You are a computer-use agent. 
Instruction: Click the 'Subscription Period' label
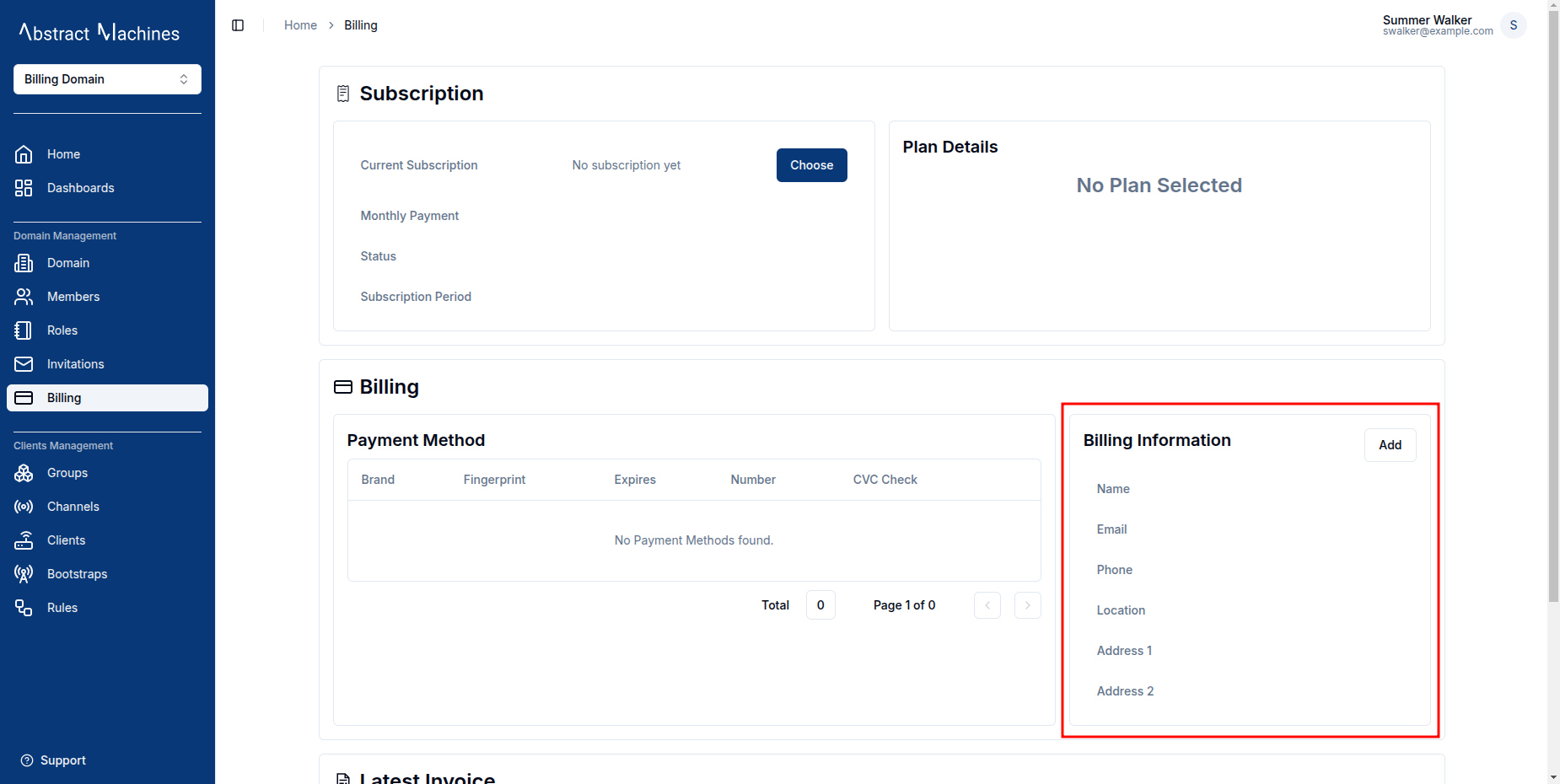click(x=416, y=297)
